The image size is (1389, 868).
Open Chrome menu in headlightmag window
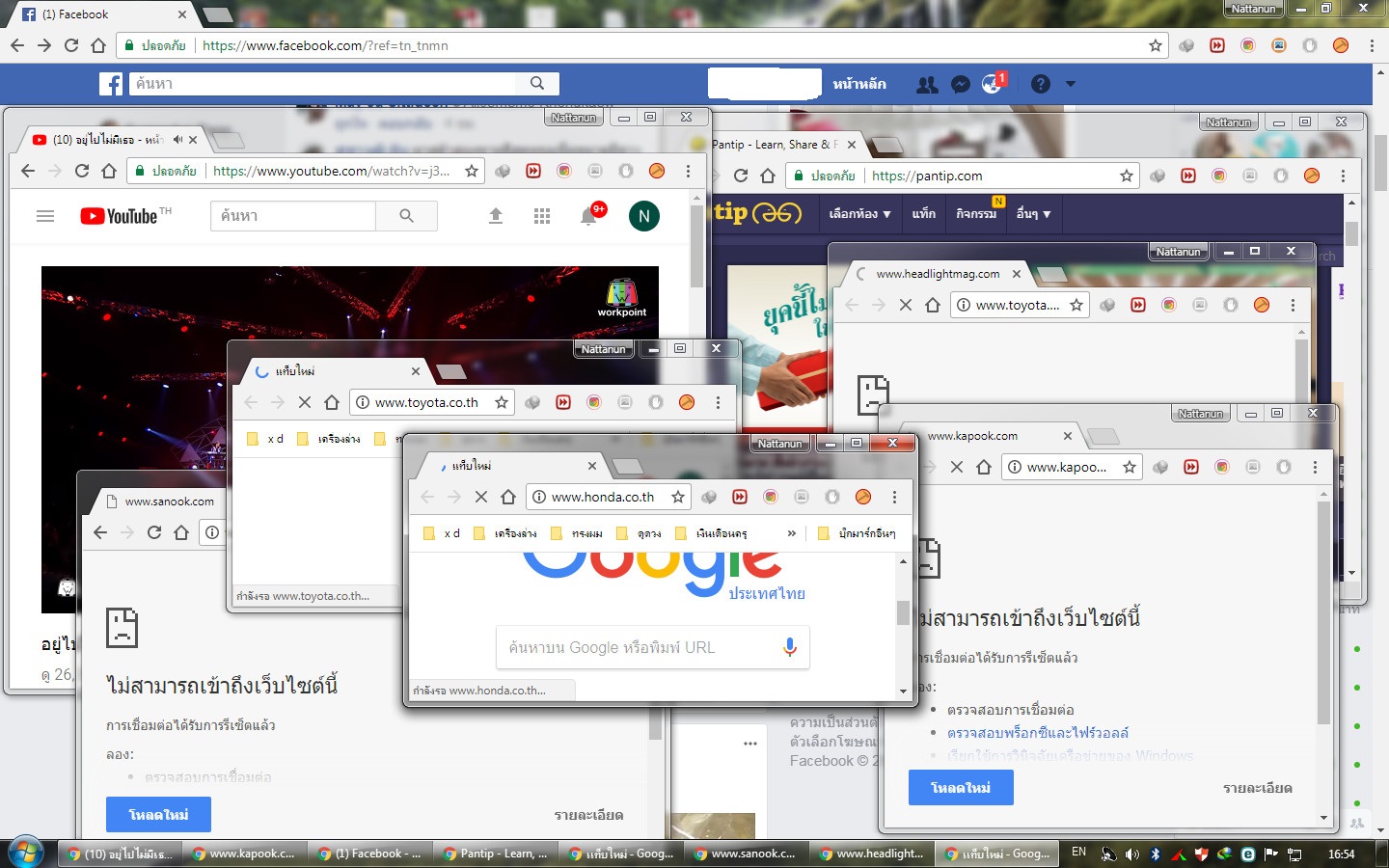tap(1293, 305)
